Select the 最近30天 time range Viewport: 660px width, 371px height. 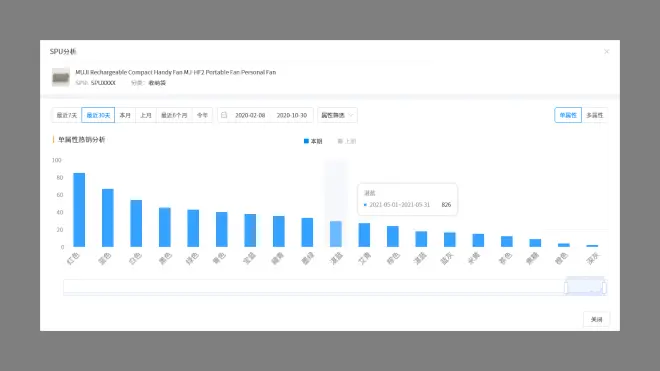point(98,115)
